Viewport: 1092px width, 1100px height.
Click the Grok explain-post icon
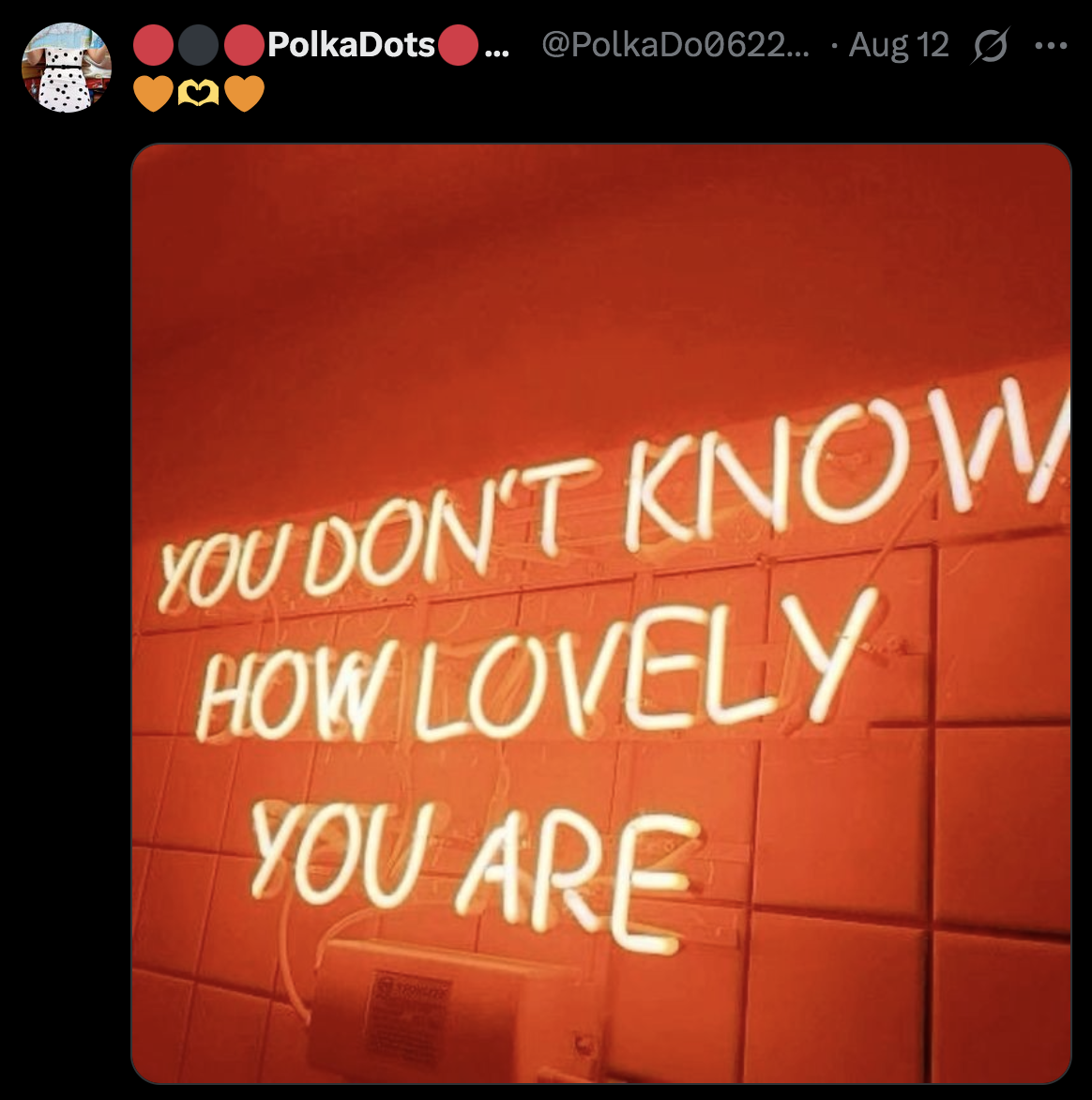pos(991,46)
